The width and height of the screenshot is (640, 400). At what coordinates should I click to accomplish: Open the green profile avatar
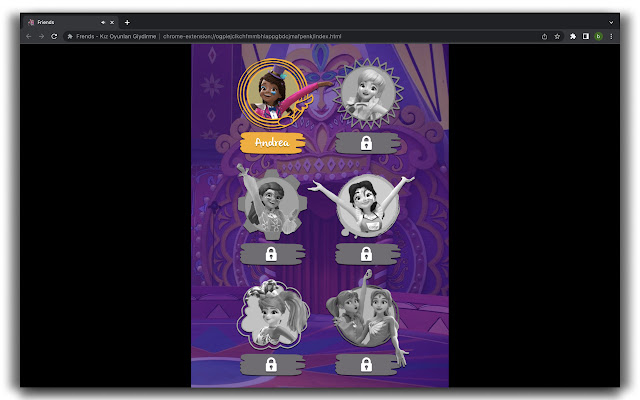click(598, 36)
